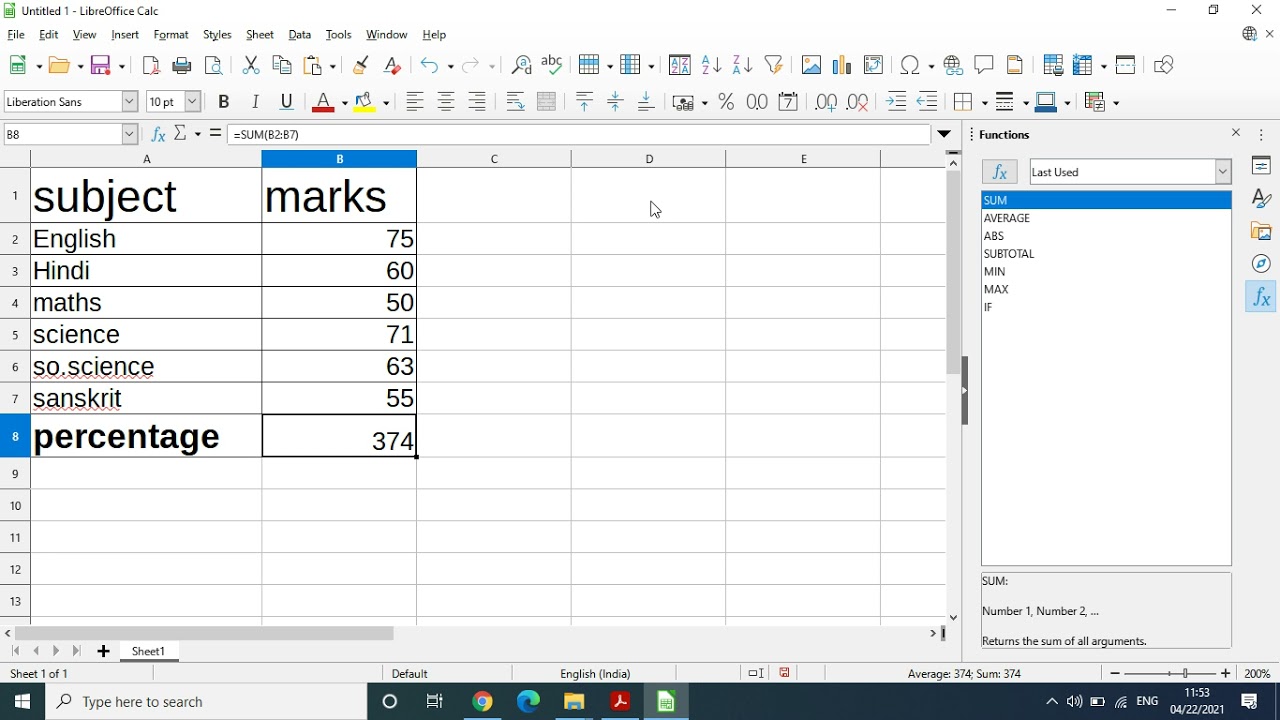1280x720 pixels.
Task: Open Font Name dropdown Liberation Sans
Action: [x=129, y=102]
